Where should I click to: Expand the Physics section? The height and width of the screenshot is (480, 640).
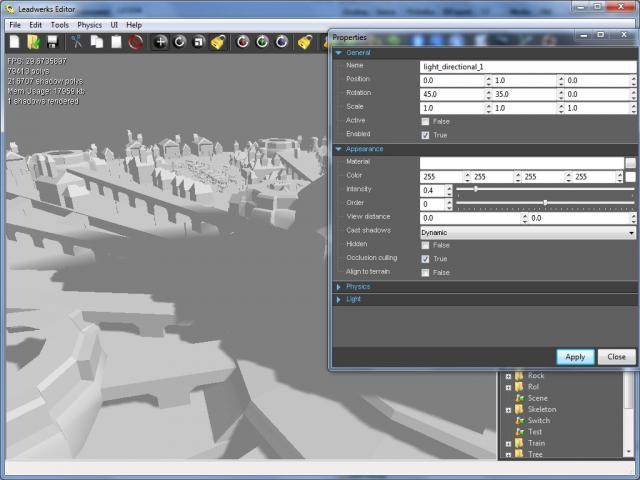[358, 286]
